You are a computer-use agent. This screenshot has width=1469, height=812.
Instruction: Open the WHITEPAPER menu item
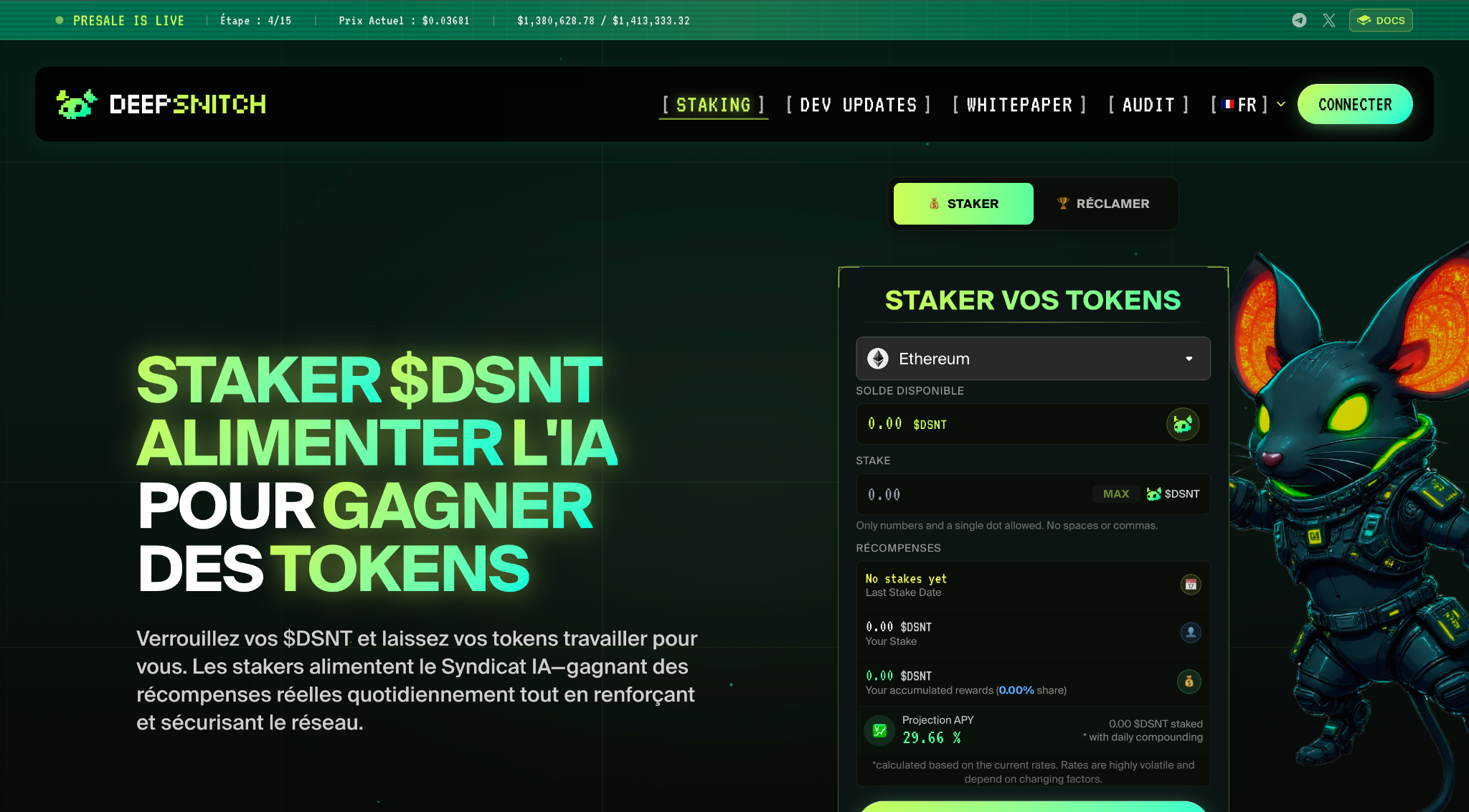(1019, 105)
